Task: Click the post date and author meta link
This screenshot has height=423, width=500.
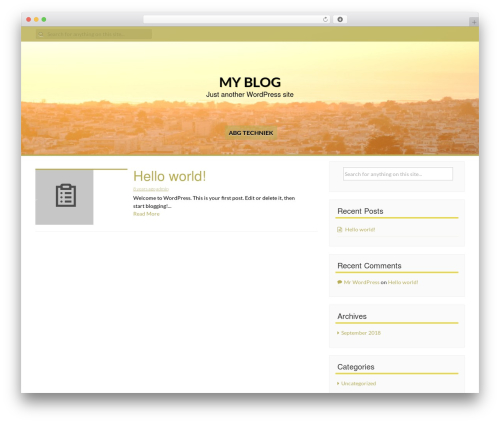Action: 151,189
